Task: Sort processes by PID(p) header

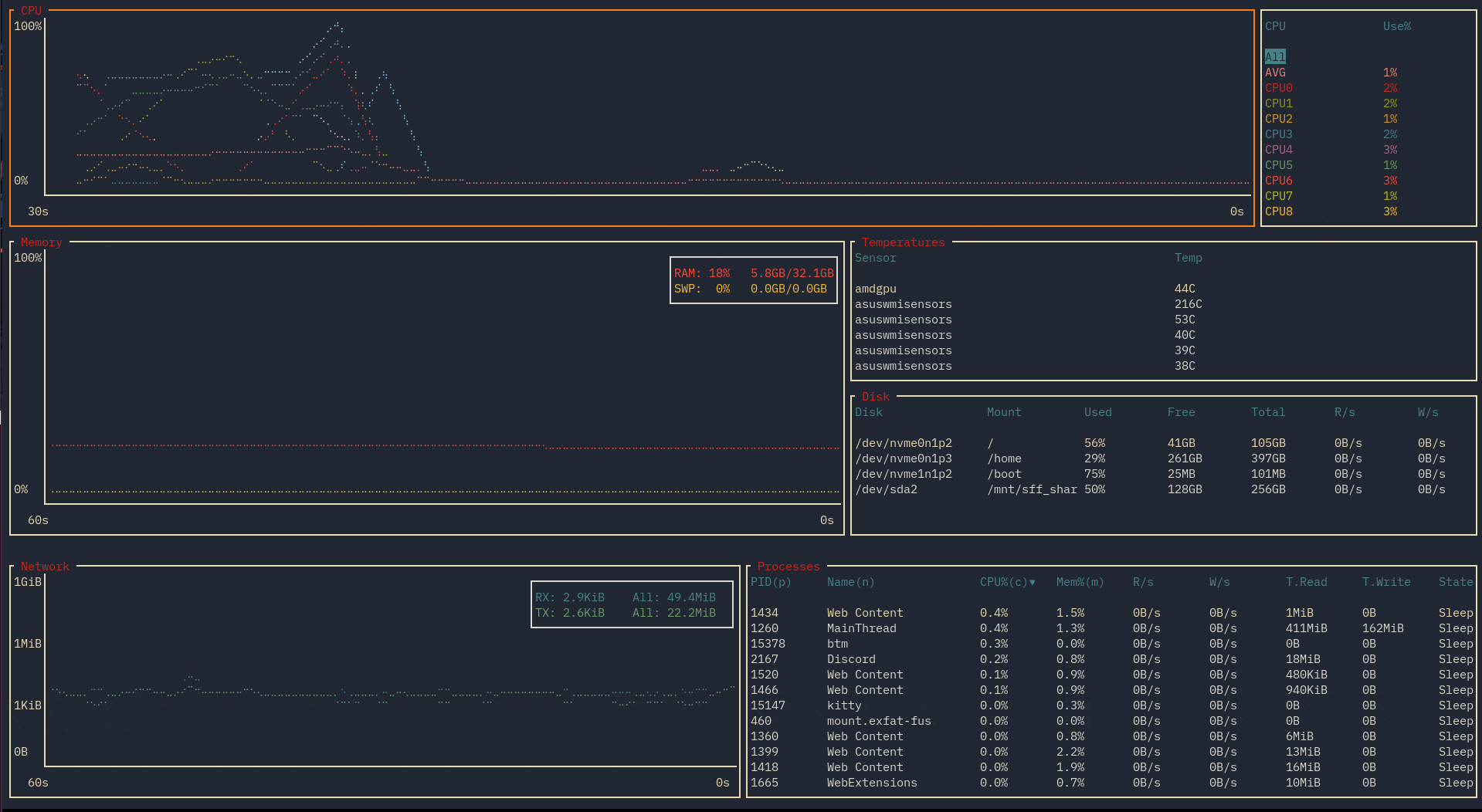Action: pyautogui.click(x=771, y=582)
